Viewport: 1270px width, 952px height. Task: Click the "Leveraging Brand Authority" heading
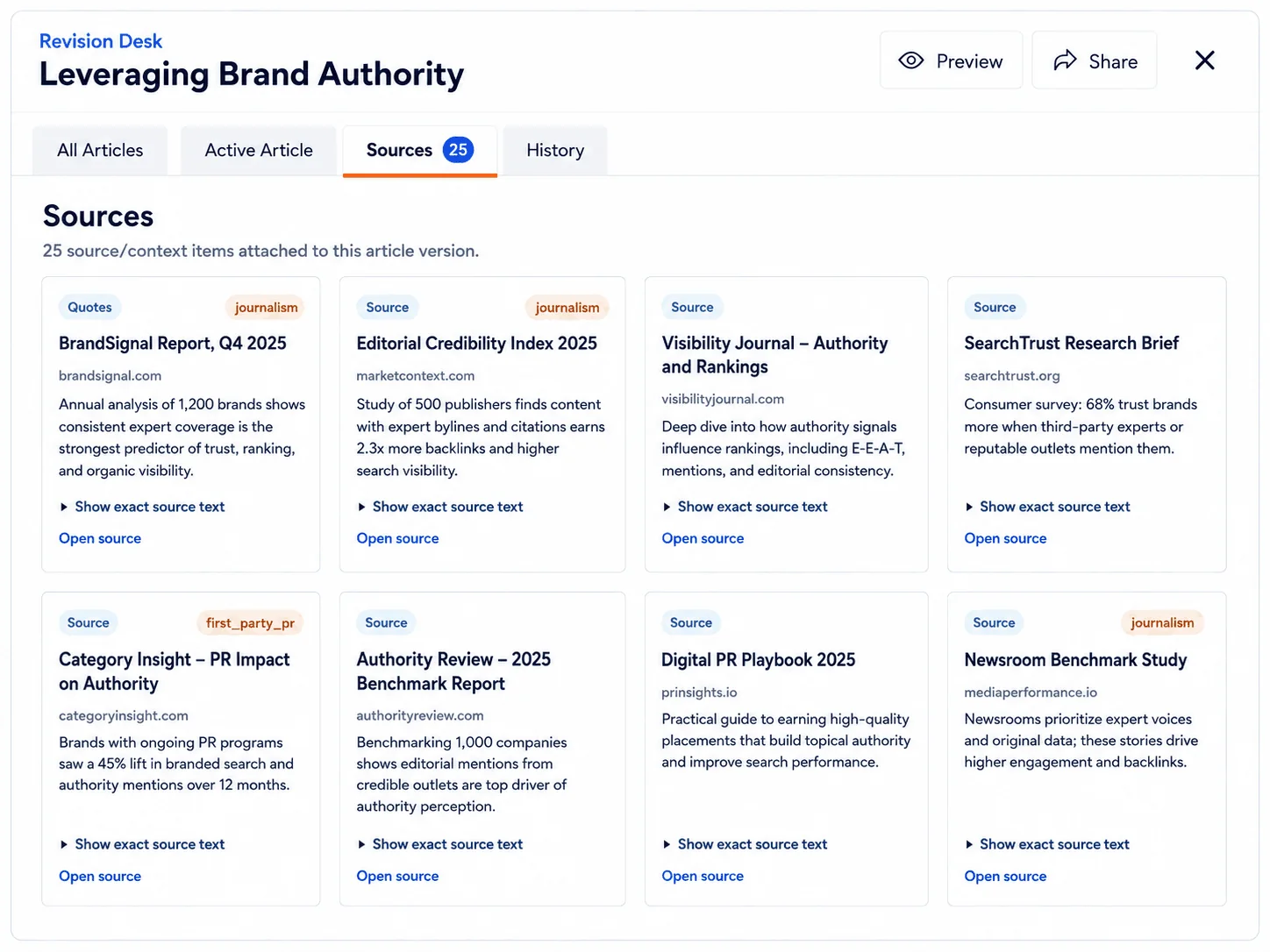click(252, 75)
